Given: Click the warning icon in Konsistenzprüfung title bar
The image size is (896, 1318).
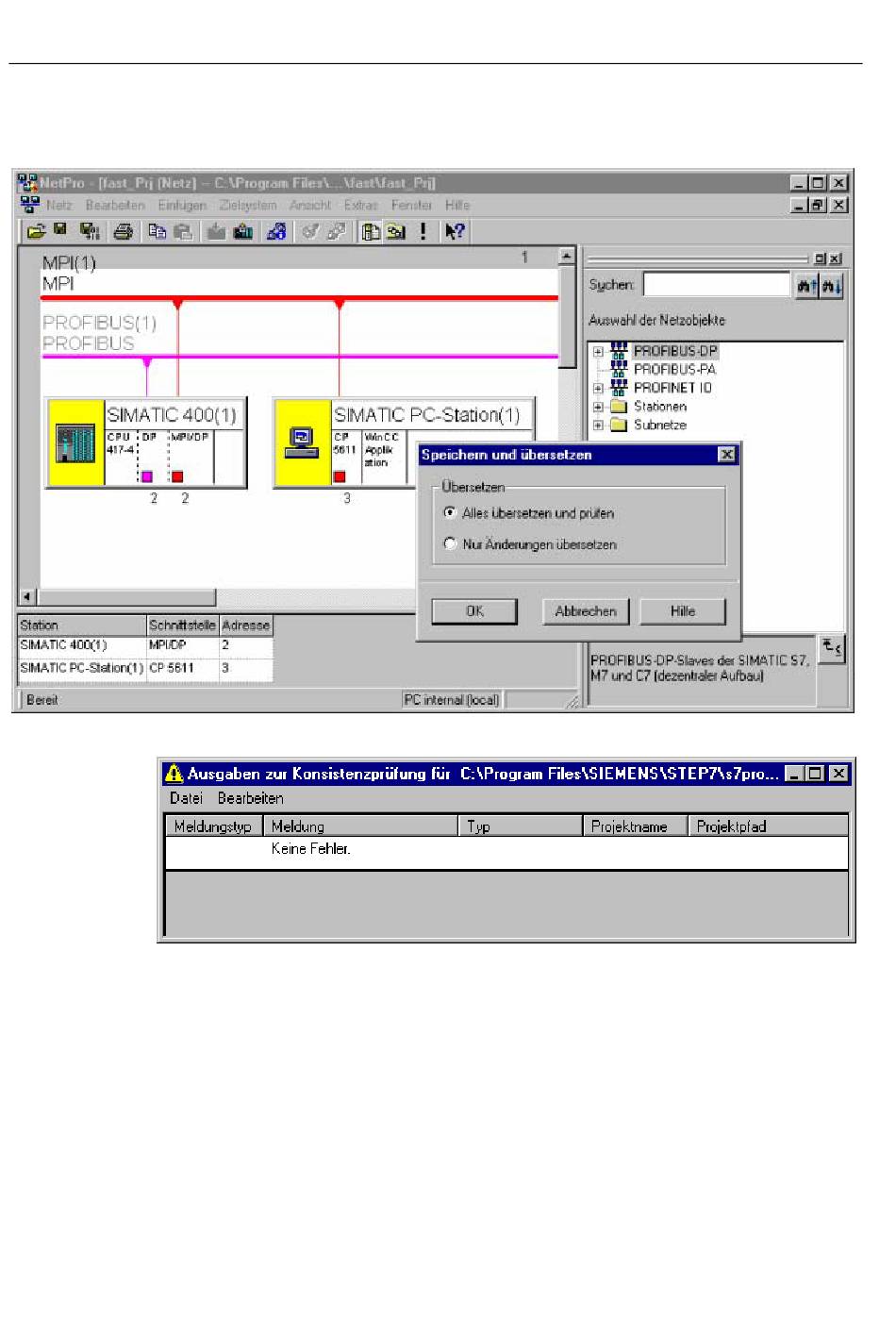Looking at the screenshot, I should 174,774.
